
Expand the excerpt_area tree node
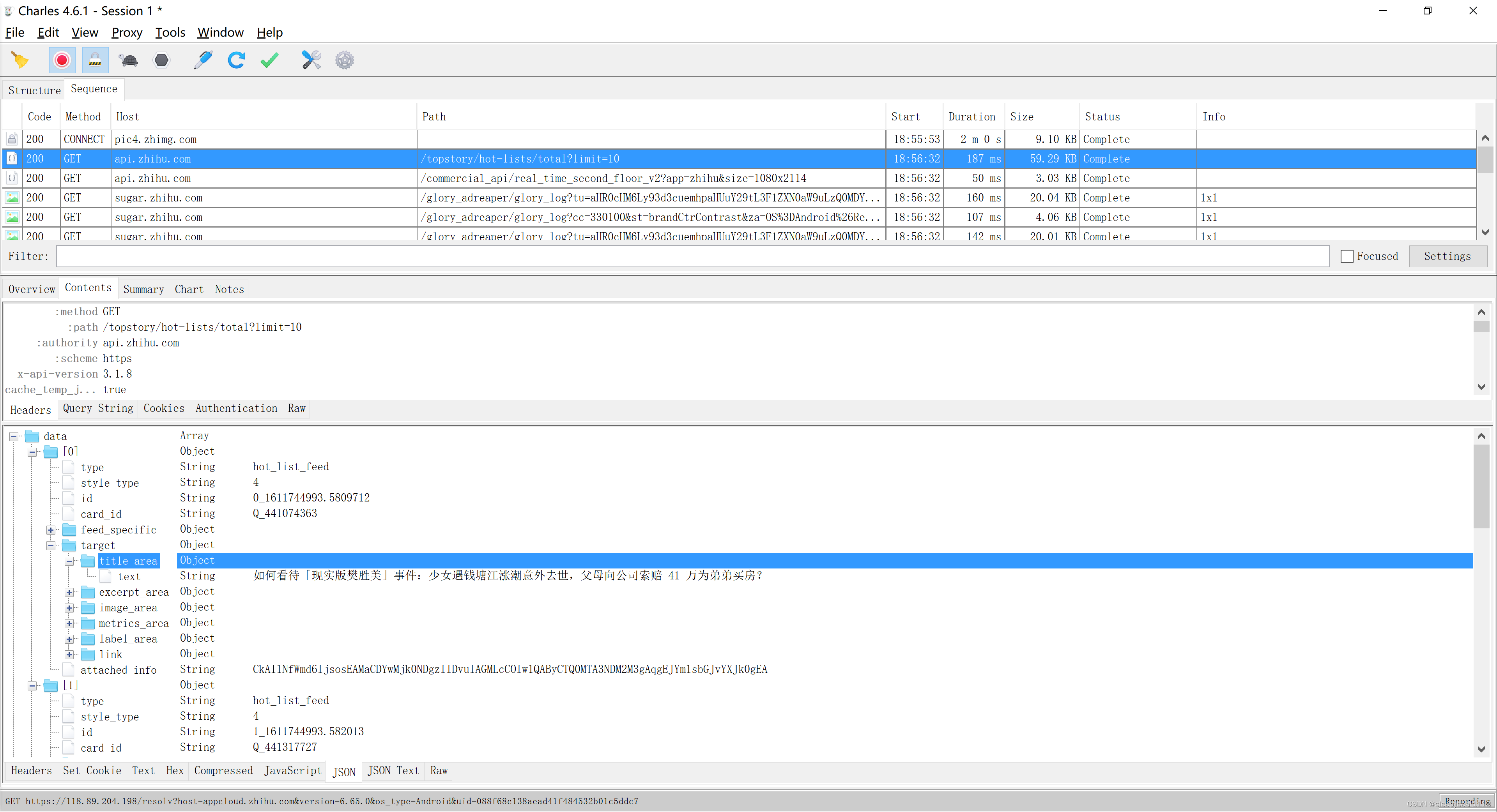coord(69,593)
